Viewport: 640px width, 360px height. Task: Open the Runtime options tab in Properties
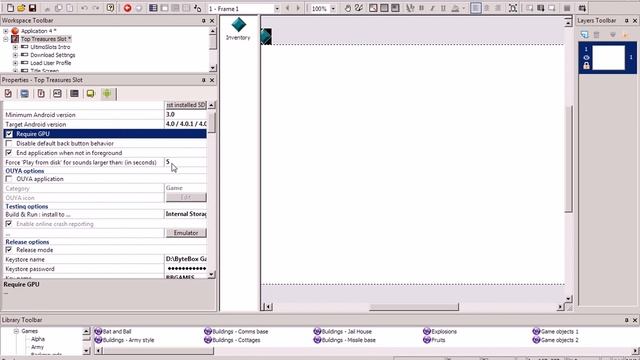(x=41, y=93)
